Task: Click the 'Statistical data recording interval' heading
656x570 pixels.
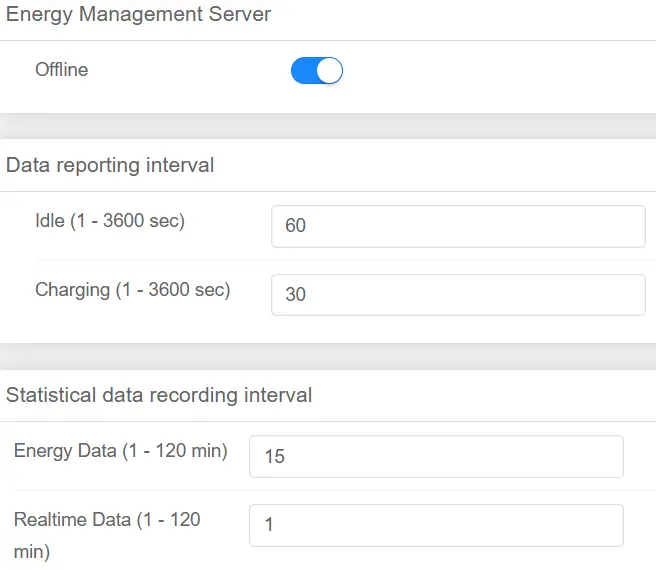Action: tap(159, 395)
